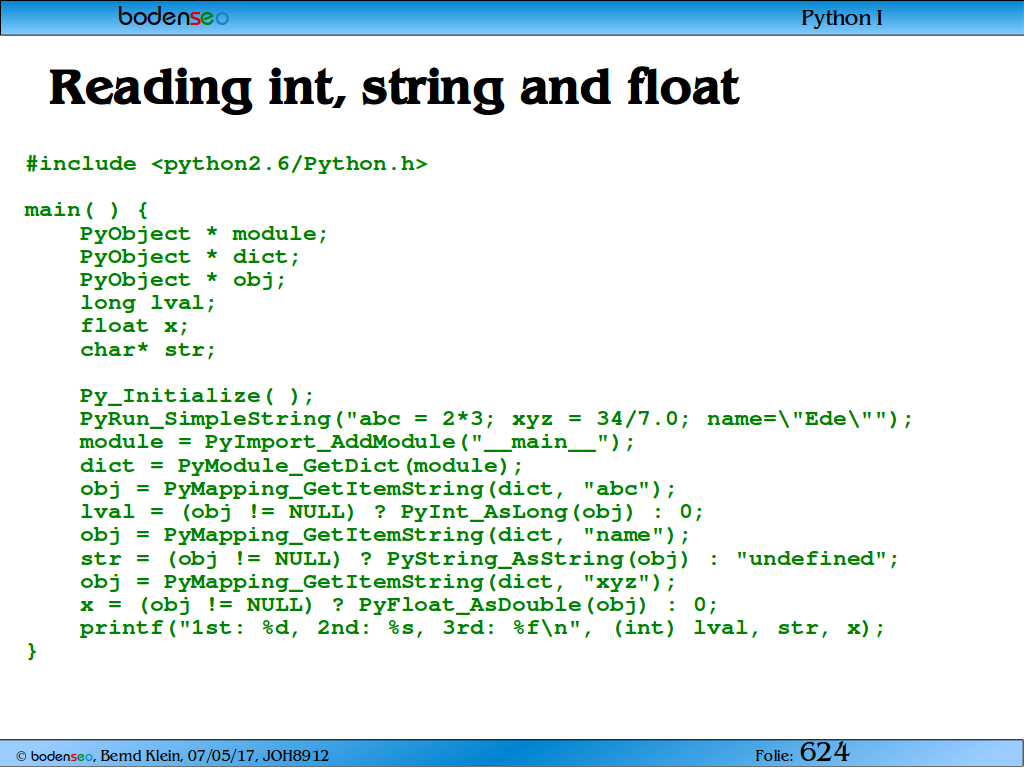Click the "Py_Initialize( );" line
The image size is (1024, 768).
tap(197, 396)
